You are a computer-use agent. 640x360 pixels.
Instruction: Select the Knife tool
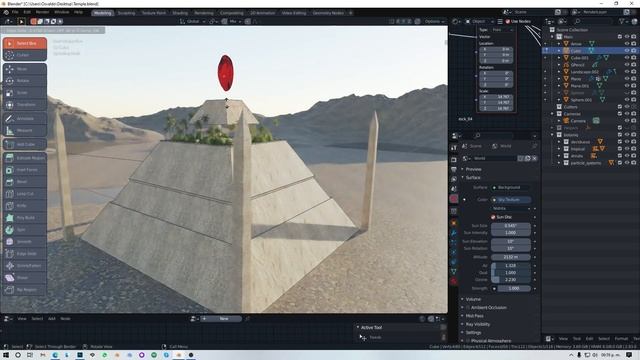coord(24,206)
